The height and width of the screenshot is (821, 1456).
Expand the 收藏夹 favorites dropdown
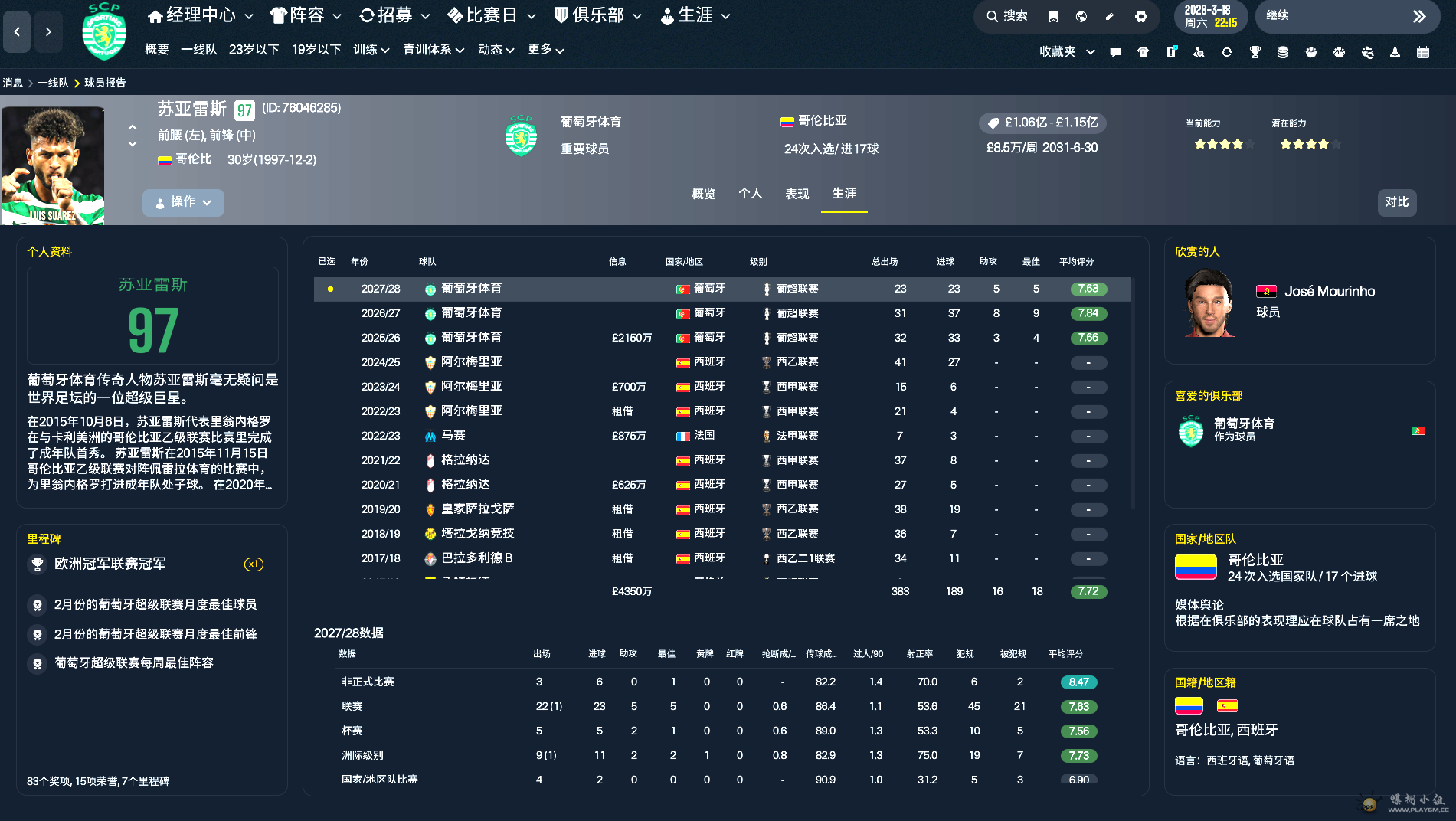pos(1067,52)
